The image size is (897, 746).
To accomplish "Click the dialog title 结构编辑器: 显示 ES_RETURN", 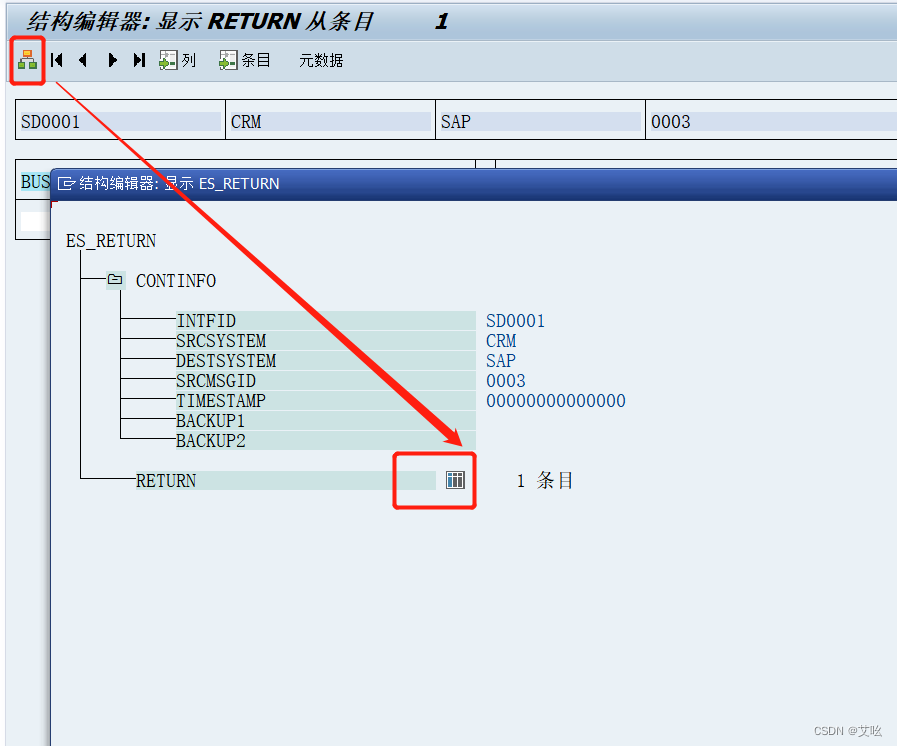I will 180,183.
